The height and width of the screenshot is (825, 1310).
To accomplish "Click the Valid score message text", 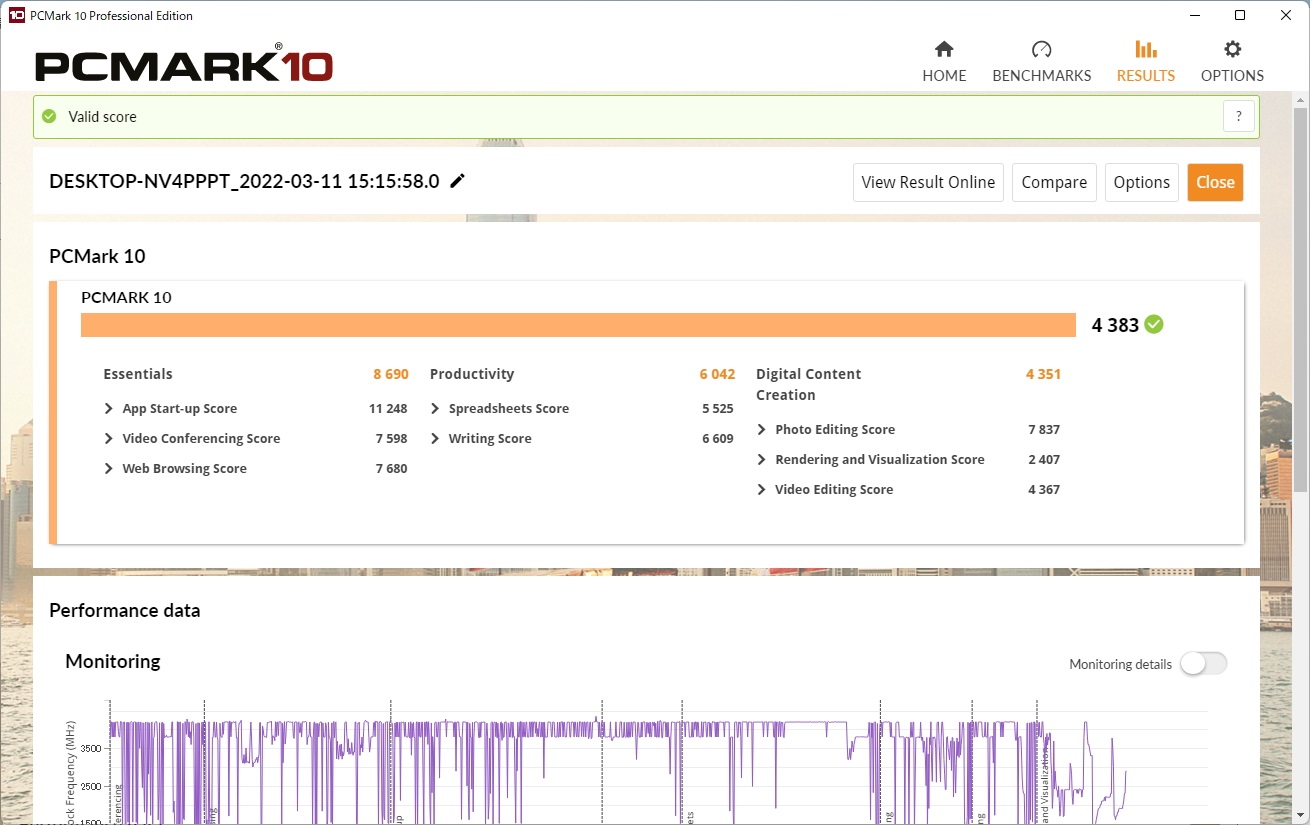I will 102,117.
